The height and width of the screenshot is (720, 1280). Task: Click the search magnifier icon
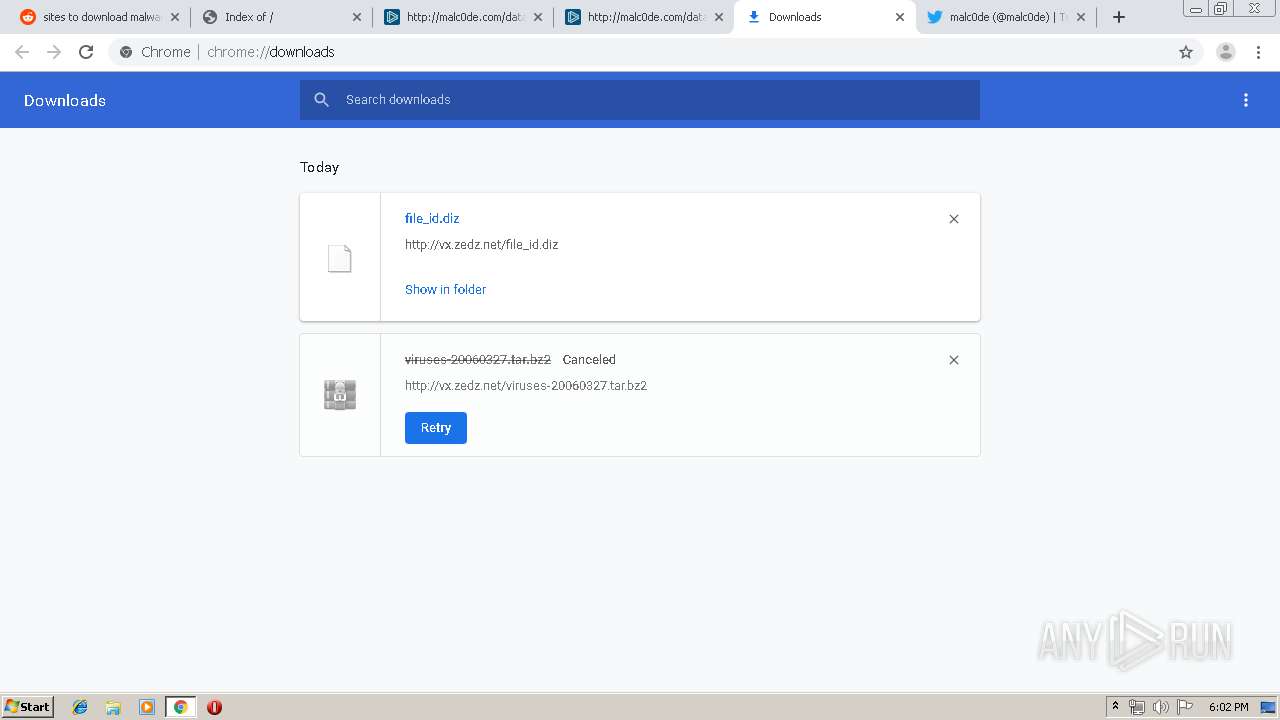pos(321,99)
